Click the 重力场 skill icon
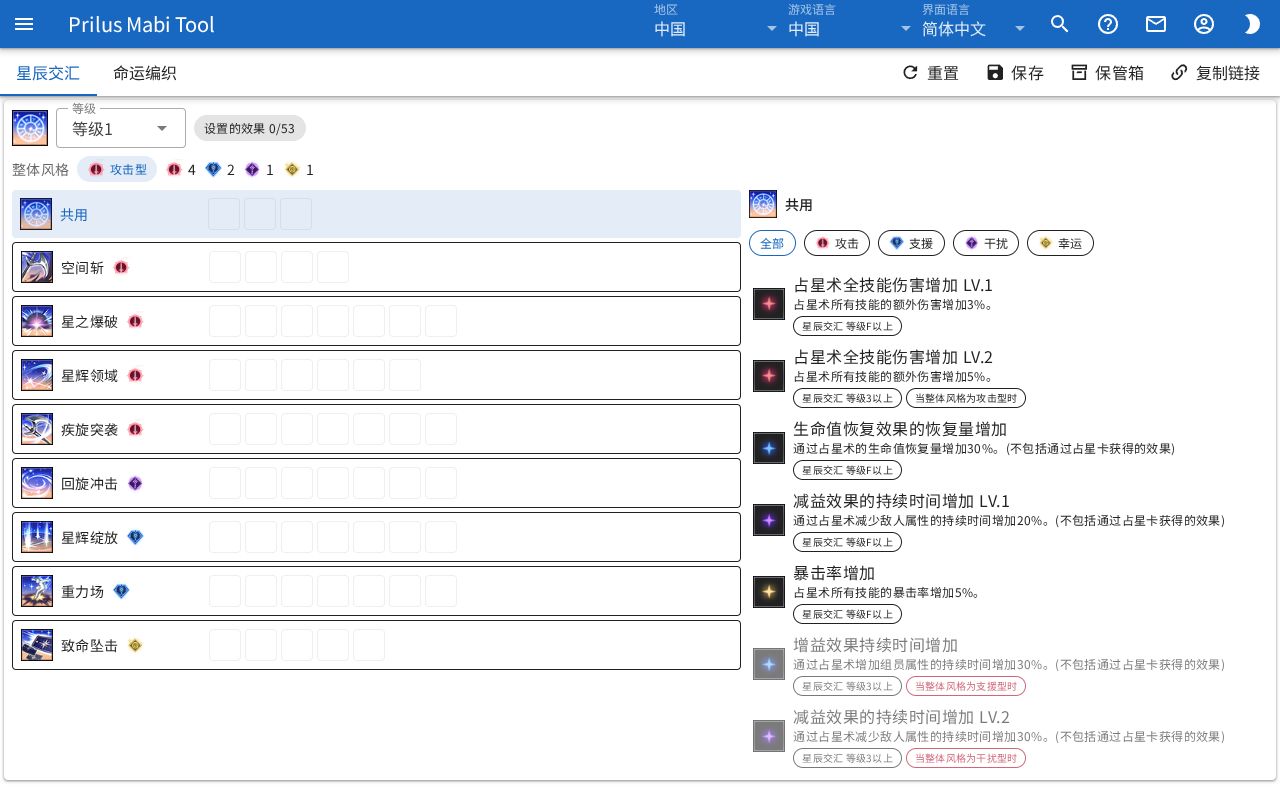The height and width of the screenshot is (800, 1280). pos(37,592)
